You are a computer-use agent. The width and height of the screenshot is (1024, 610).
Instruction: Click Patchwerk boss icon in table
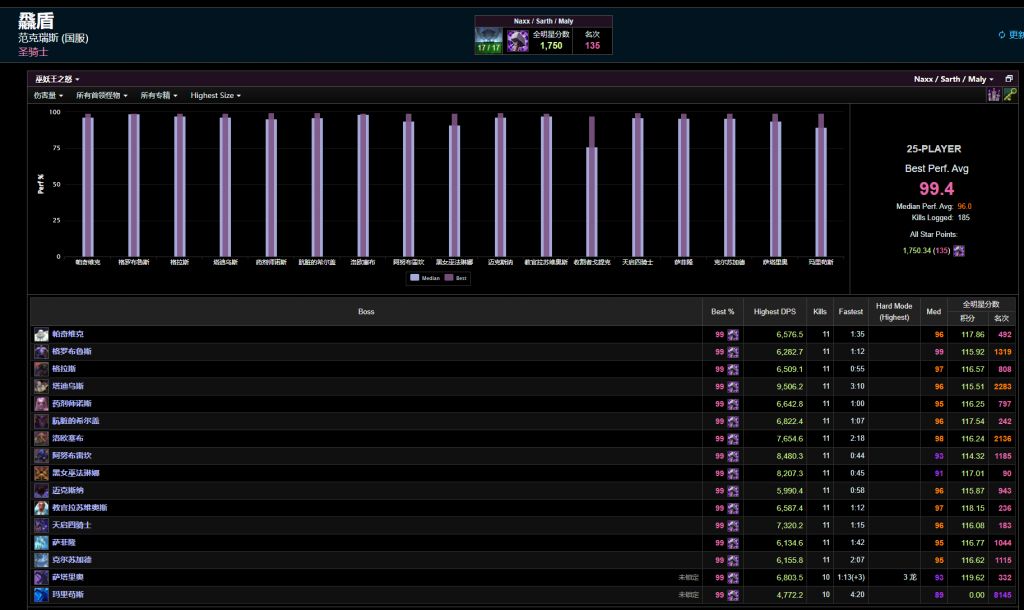coord(41,334)
